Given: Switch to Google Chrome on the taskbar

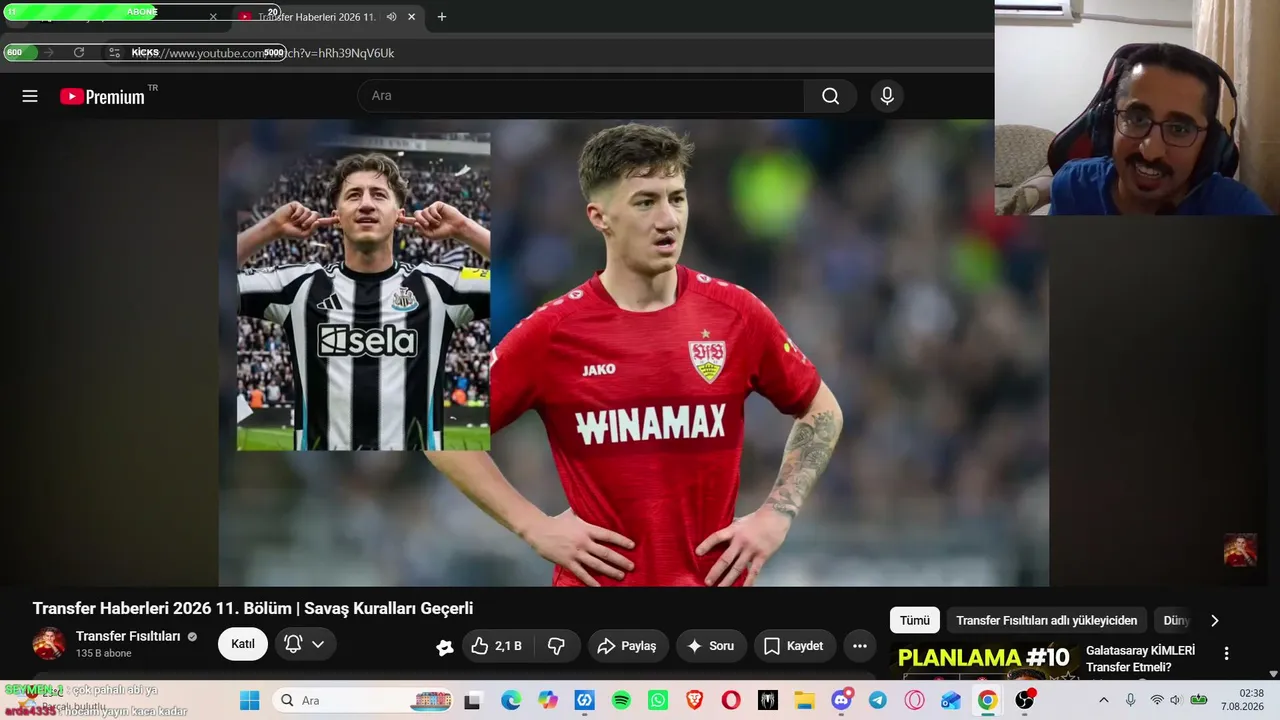Looking at the screenshot, I should point(987,700).
